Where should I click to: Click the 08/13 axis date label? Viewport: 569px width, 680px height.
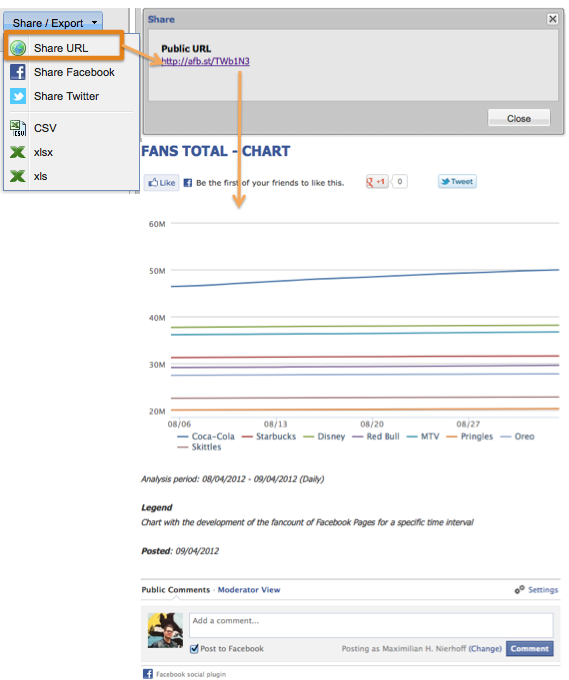tap(275, 424)
